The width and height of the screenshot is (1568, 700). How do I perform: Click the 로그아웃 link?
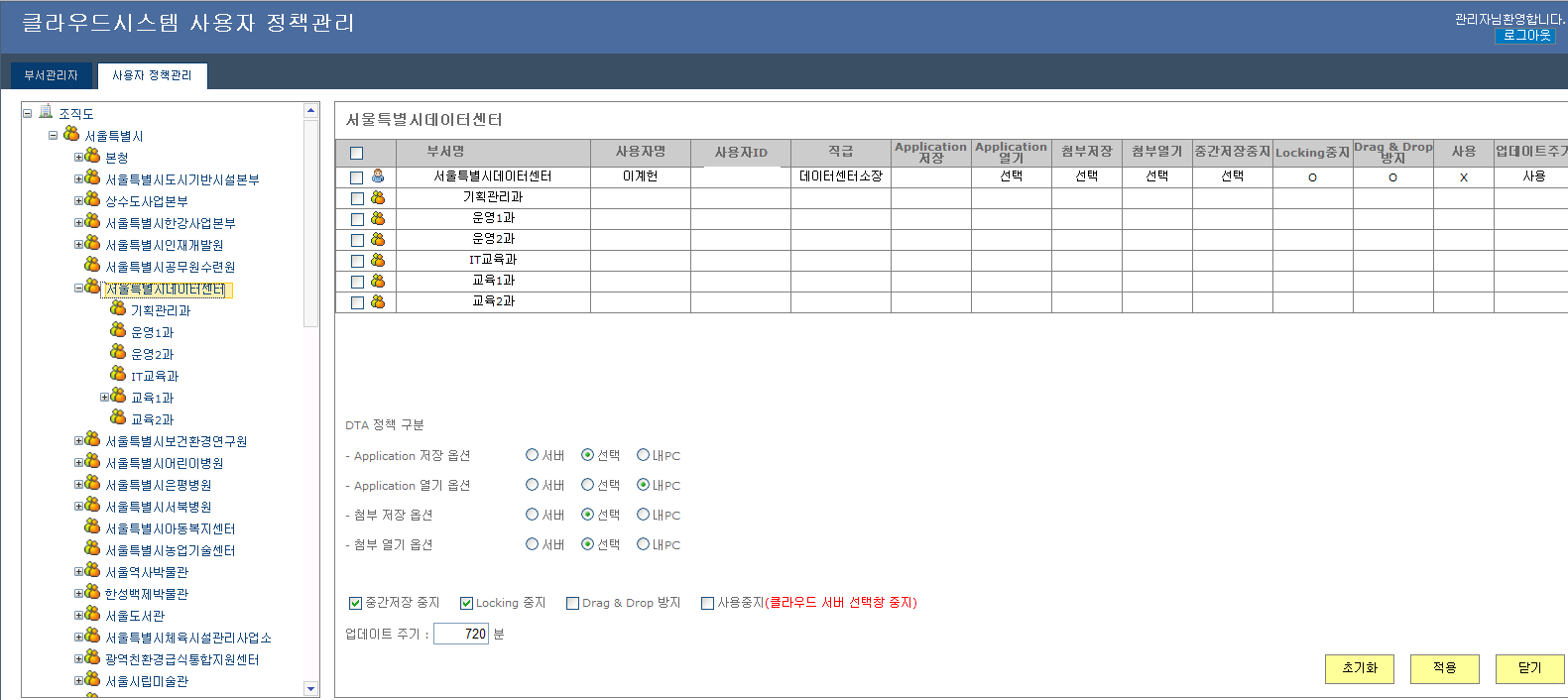[x=1525, y=36]
